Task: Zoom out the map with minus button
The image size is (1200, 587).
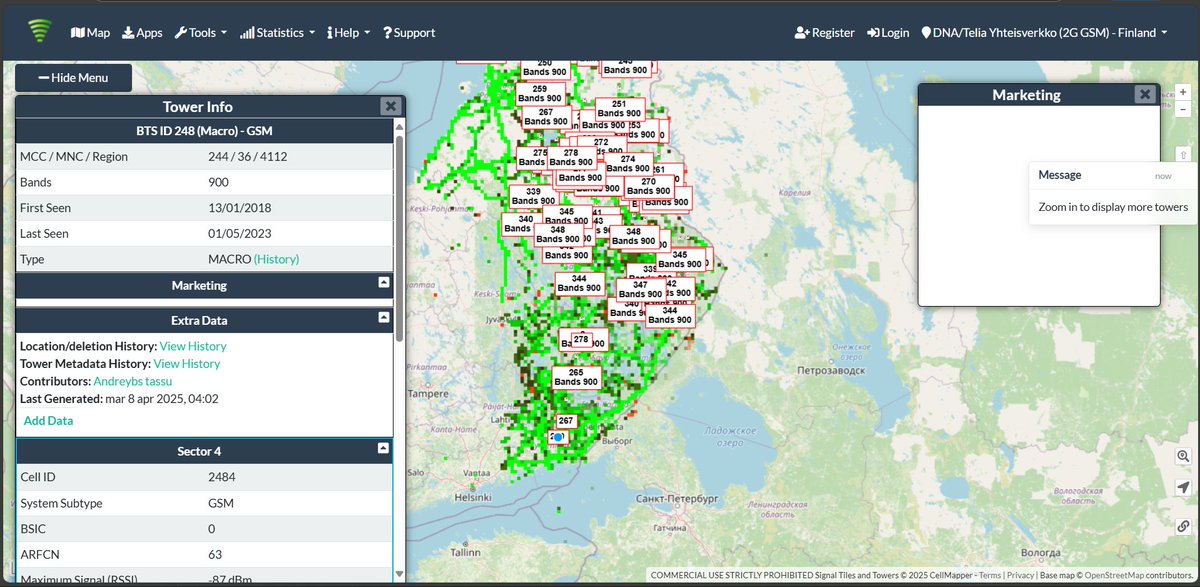Action: tap(1183, 108)
